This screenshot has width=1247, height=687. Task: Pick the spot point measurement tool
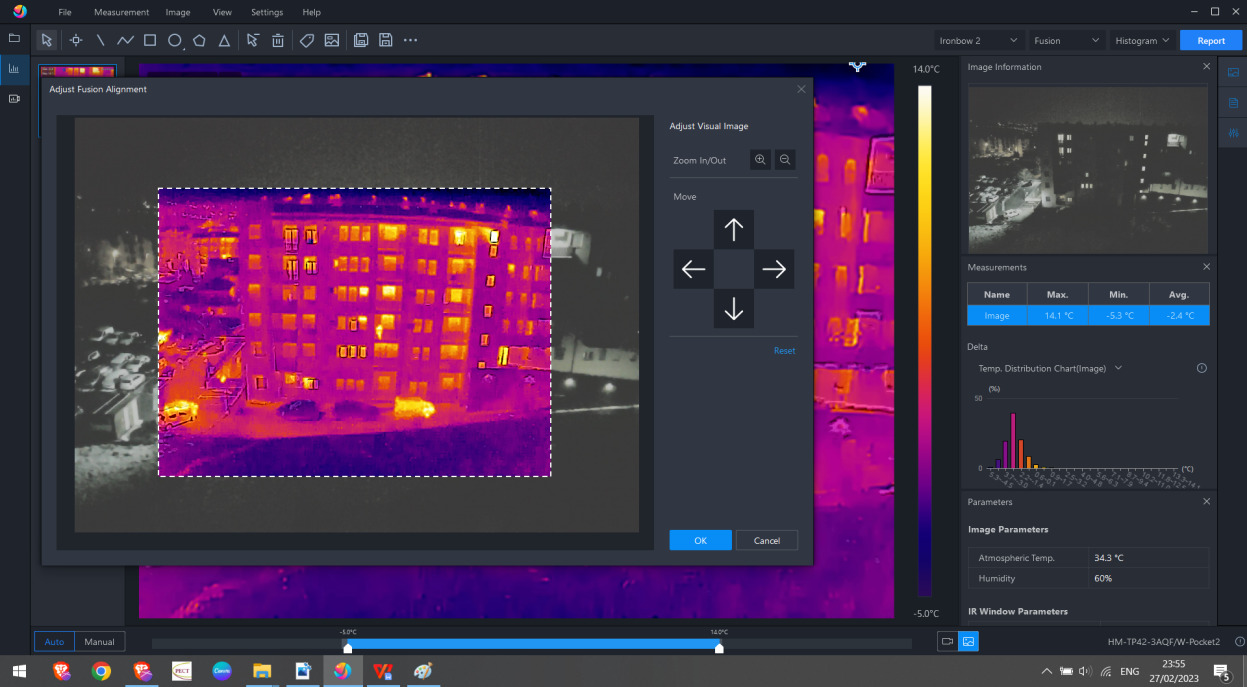[x=75, y=41]
